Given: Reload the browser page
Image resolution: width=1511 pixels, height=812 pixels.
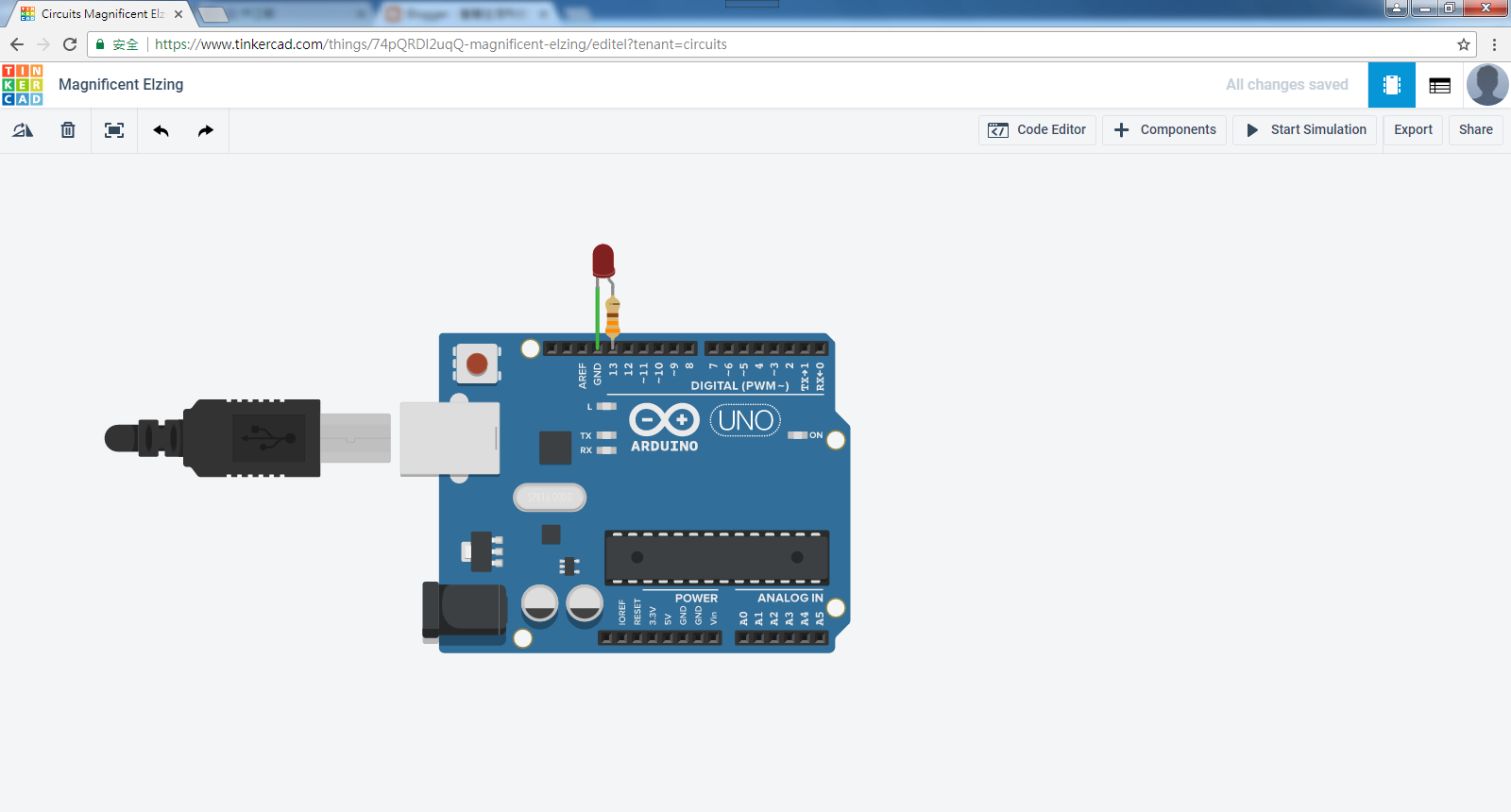Looking at the screenshot, I should coord(70,44).
